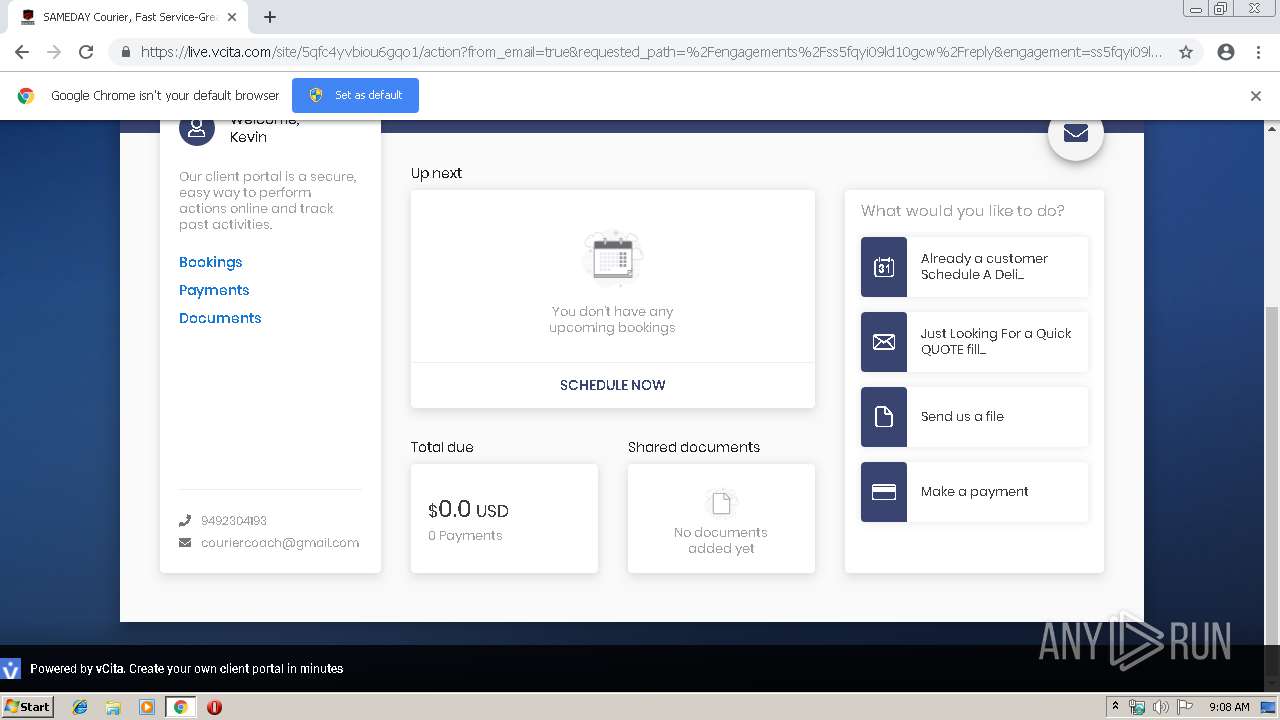
Task: Click the calendar icon beside Already a customer
Action: point(884,267)
